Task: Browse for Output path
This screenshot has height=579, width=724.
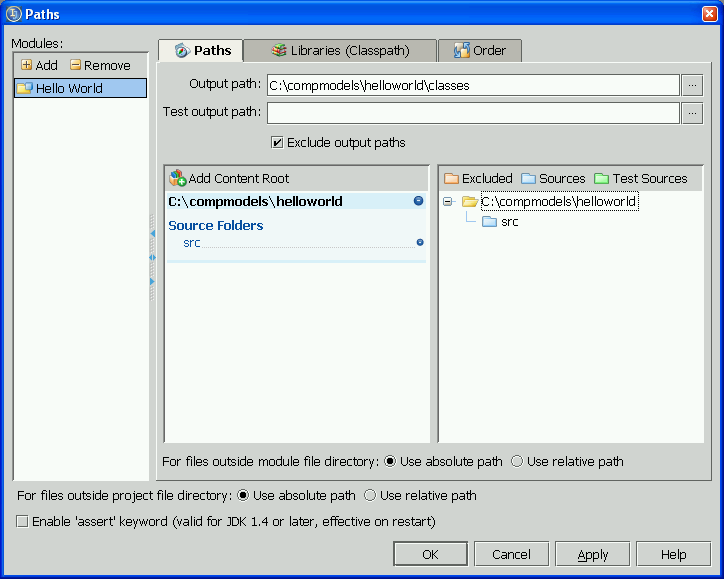Action: [692, 85]
